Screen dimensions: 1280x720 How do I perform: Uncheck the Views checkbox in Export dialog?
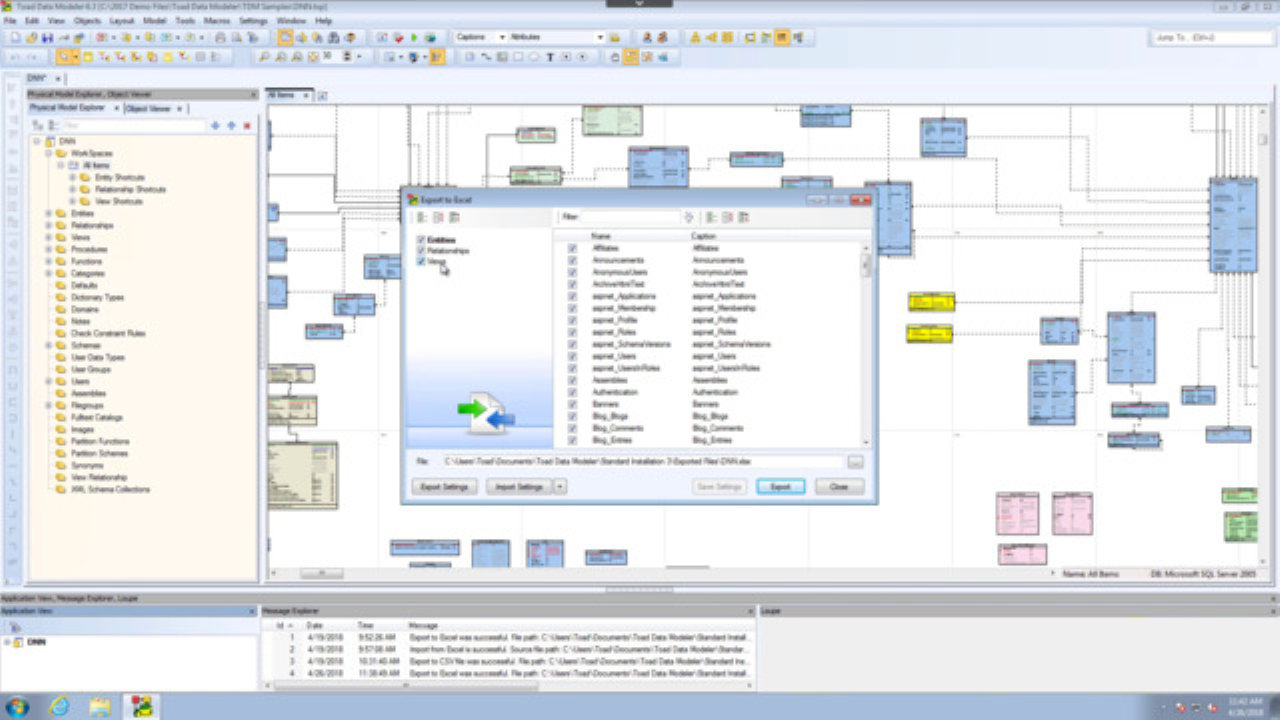point(421,261)
